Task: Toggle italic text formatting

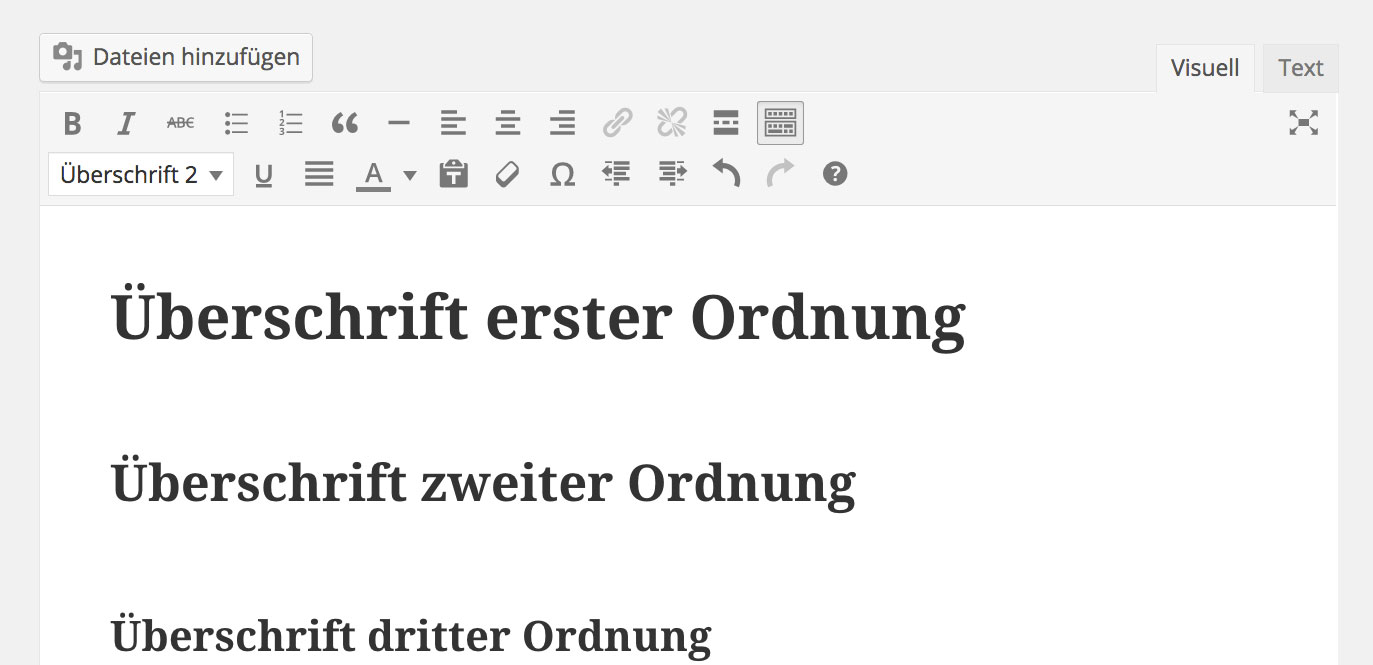Action: (126, 123)
